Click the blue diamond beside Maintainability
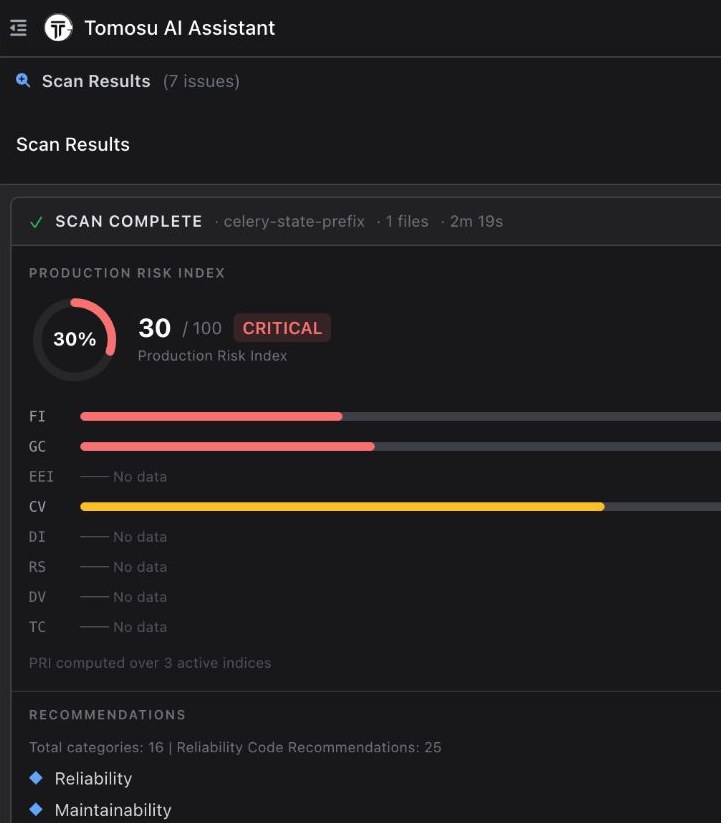The image size is (721, 823). point(36,809)
